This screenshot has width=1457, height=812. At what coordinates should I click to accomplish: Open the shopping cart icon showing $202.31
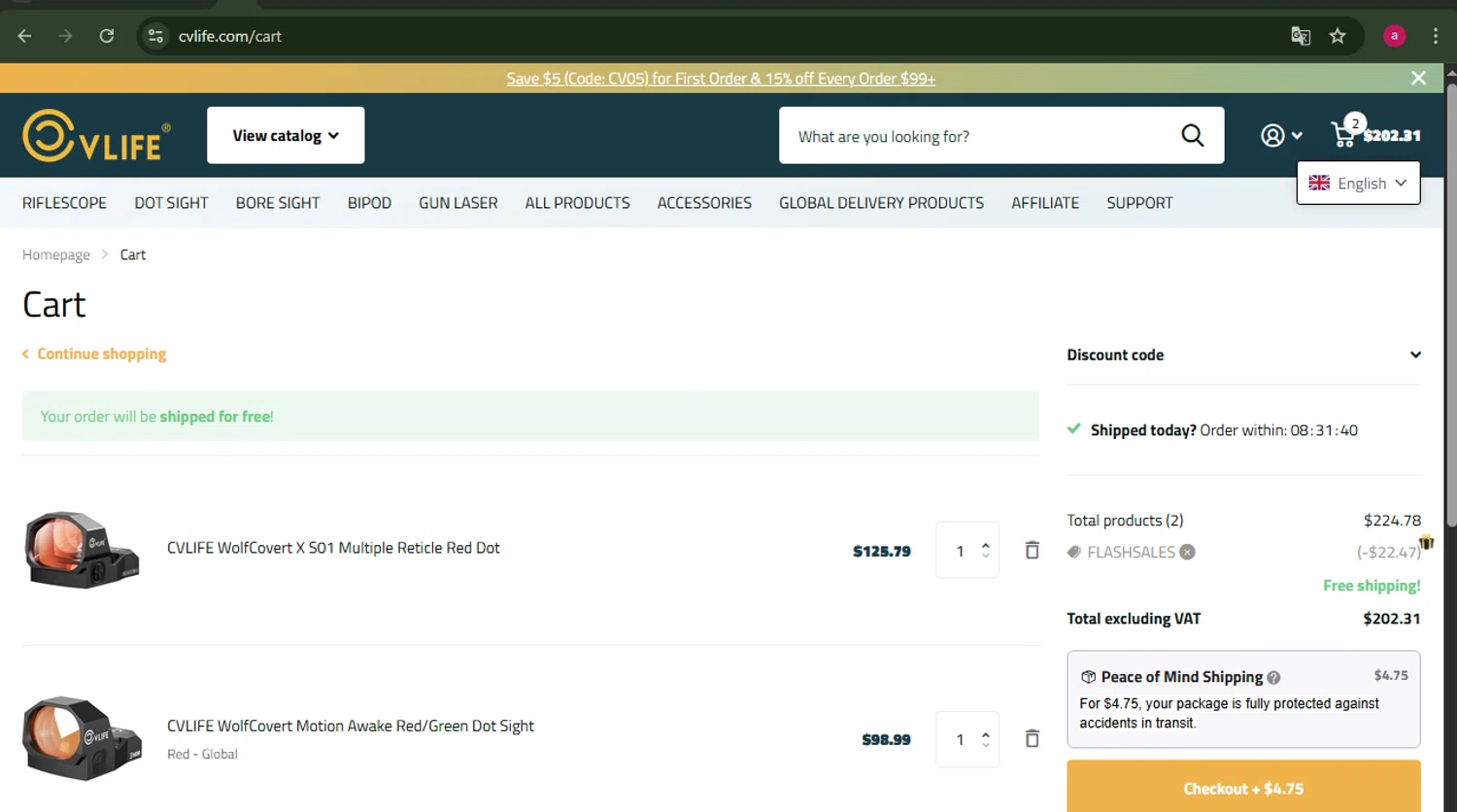(x=1375, y=133)
